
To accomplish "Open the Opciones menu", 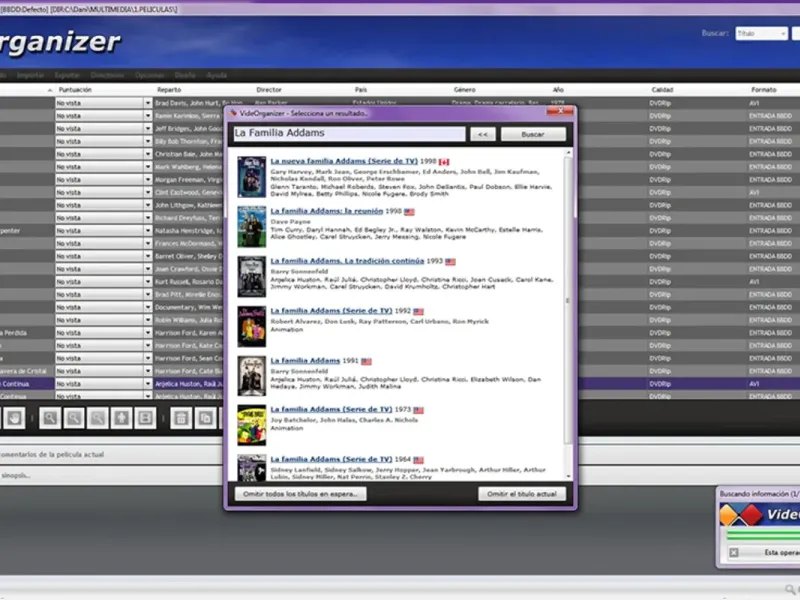I will [149, 76].
